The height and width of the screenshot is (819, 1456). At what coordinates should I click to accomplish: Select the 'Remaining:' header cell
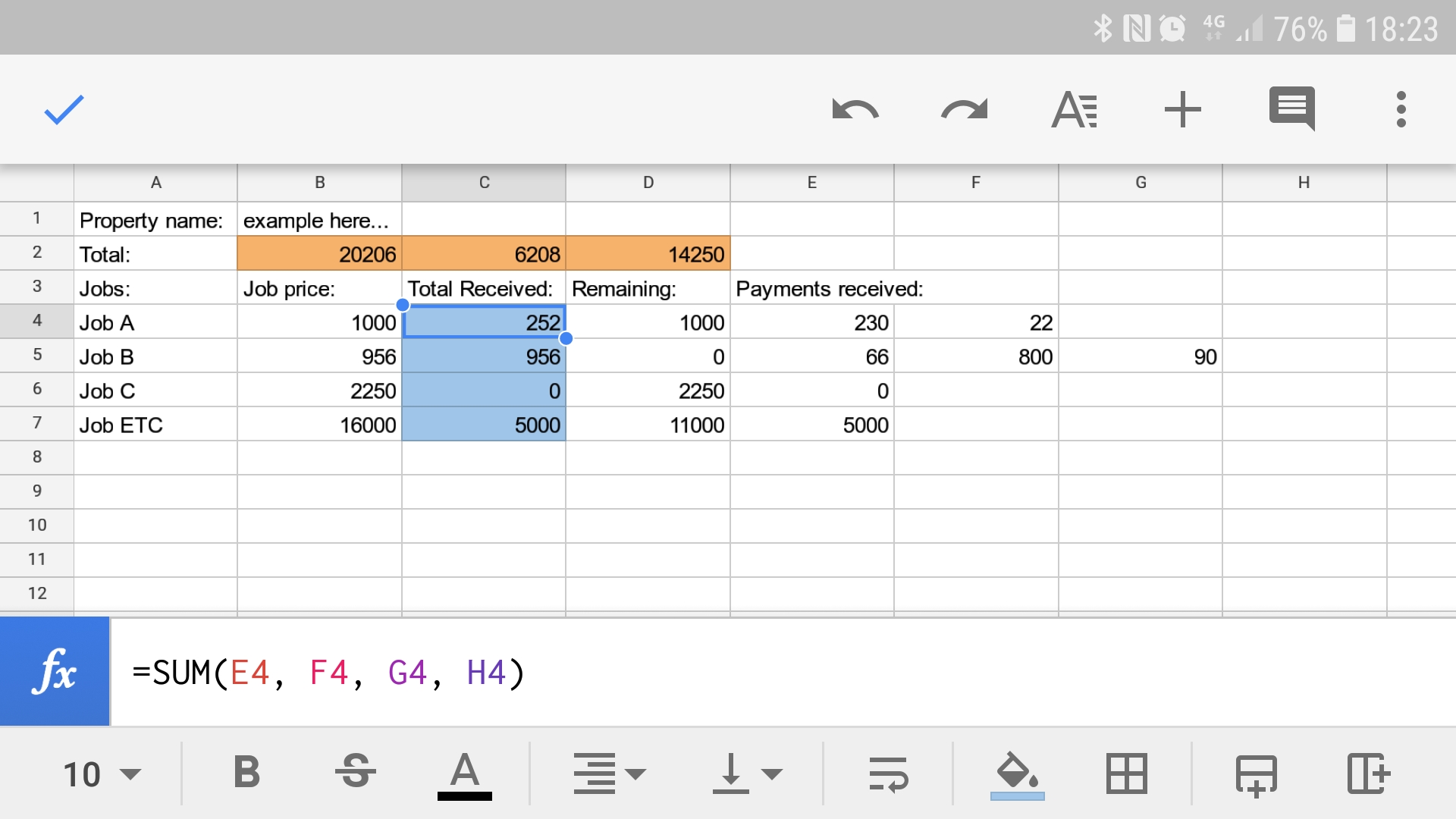[648, 287]
